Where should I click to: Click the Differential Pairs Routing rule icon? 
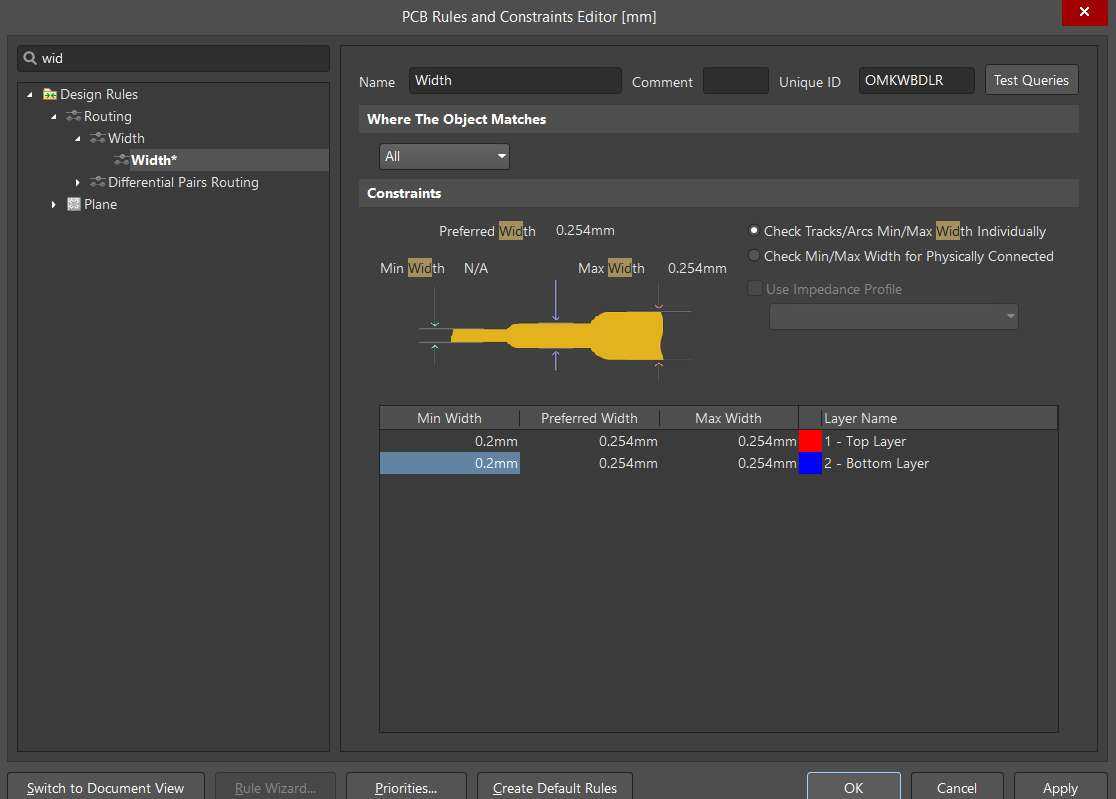[x=97, y=182]
